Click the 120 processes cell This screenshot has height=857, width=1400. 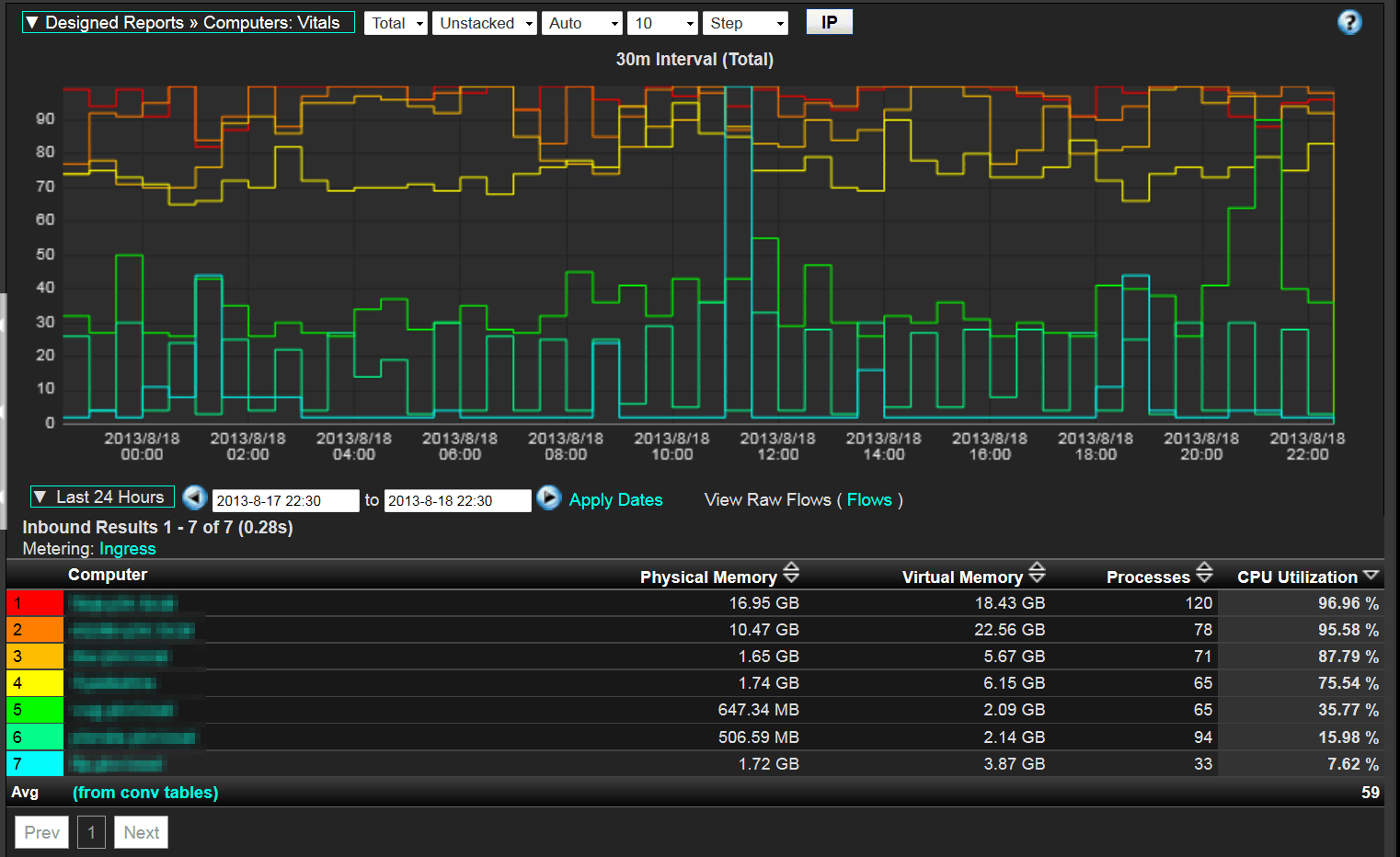point(1199,603)
